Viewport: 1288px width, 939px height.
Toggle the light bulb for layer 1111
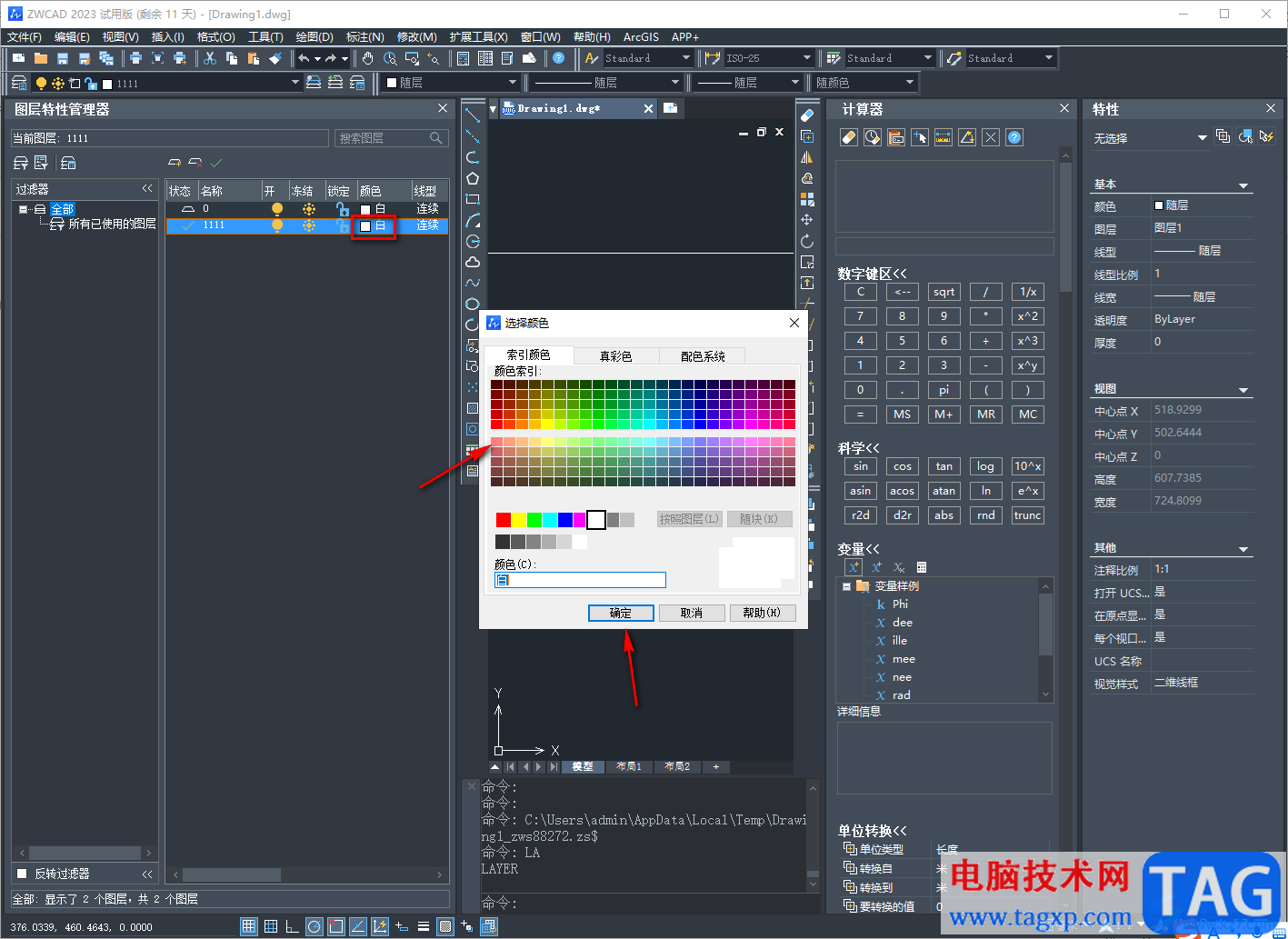(277, 225)
